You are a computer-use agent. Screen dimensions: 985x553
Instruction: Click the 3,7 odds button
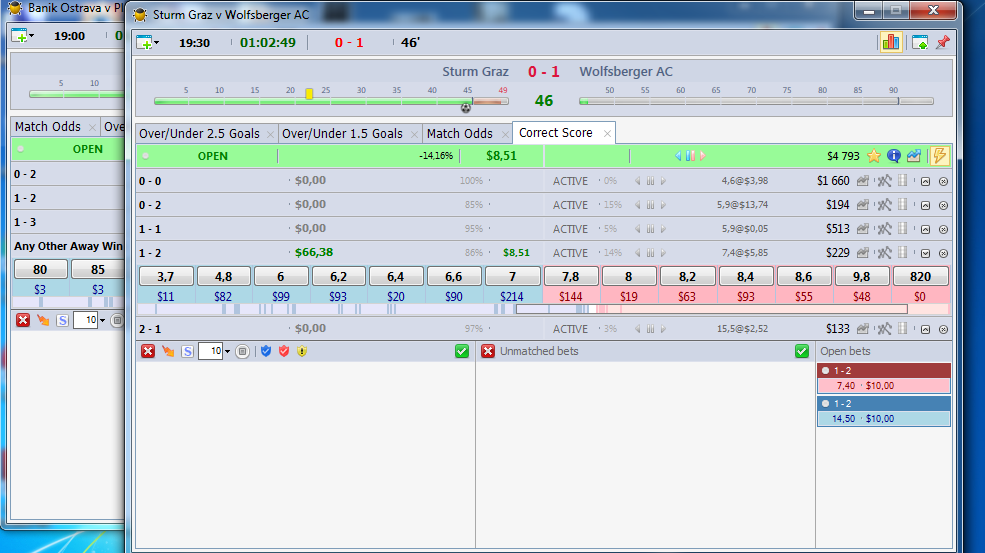point(166,276)
